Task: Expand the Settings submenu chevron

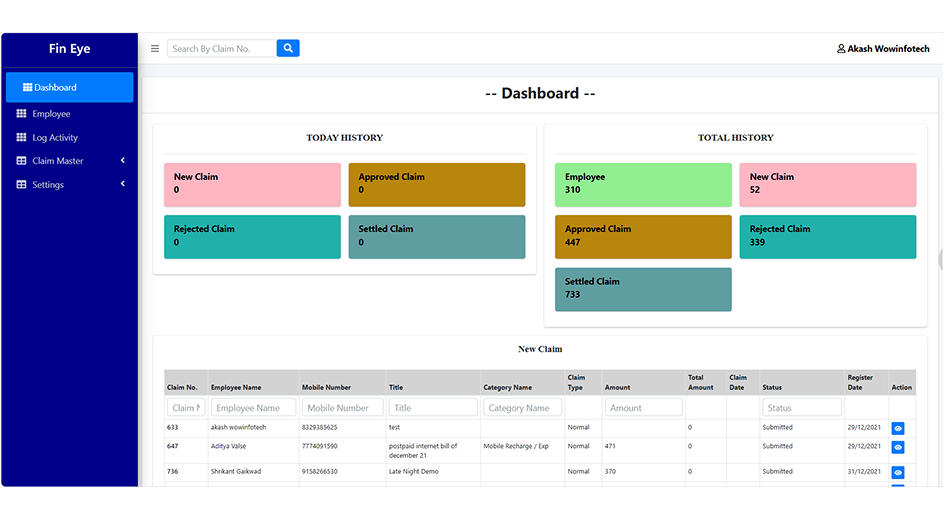Action: tap(123, 184)
